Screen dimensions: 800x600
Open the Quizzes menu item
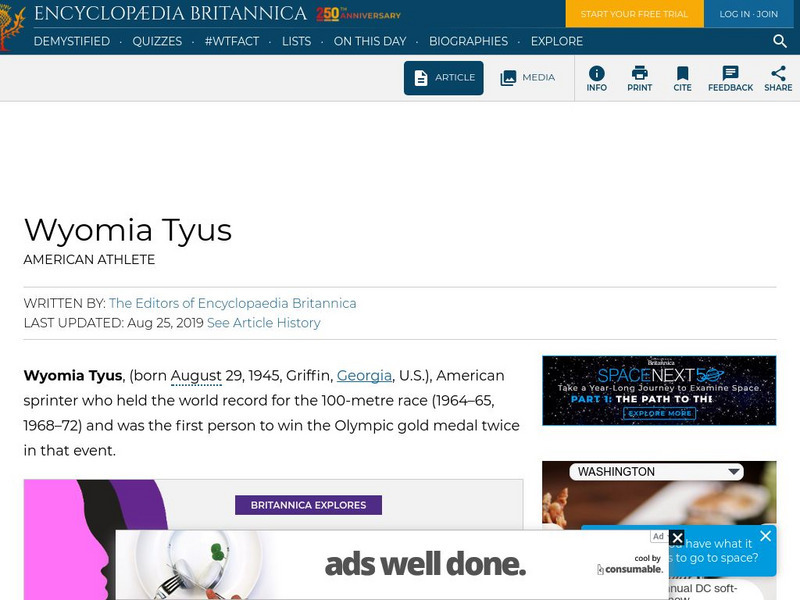(x=157, y=41)
